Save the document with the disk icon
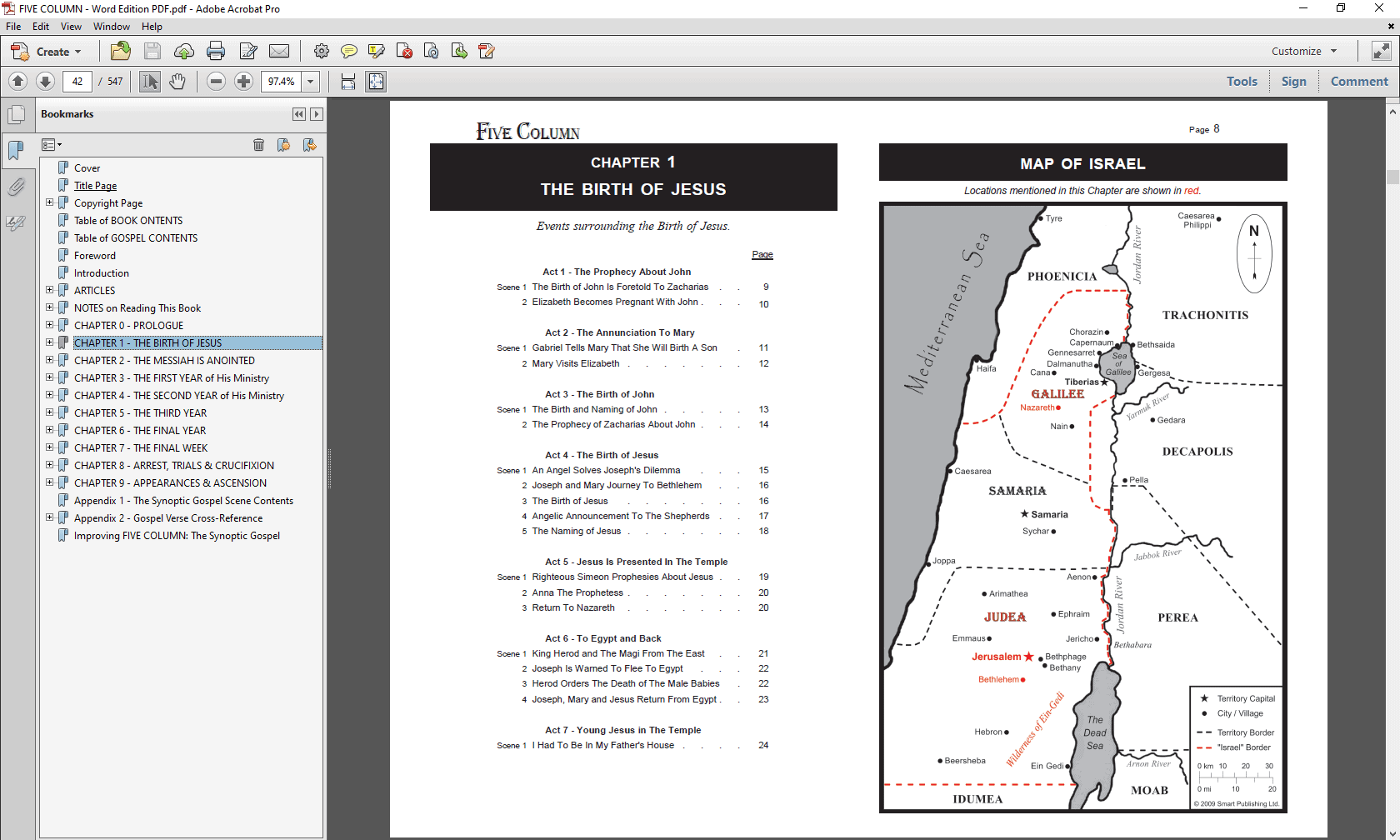This screenshot has width=1400, height=840. pos(152,52)
